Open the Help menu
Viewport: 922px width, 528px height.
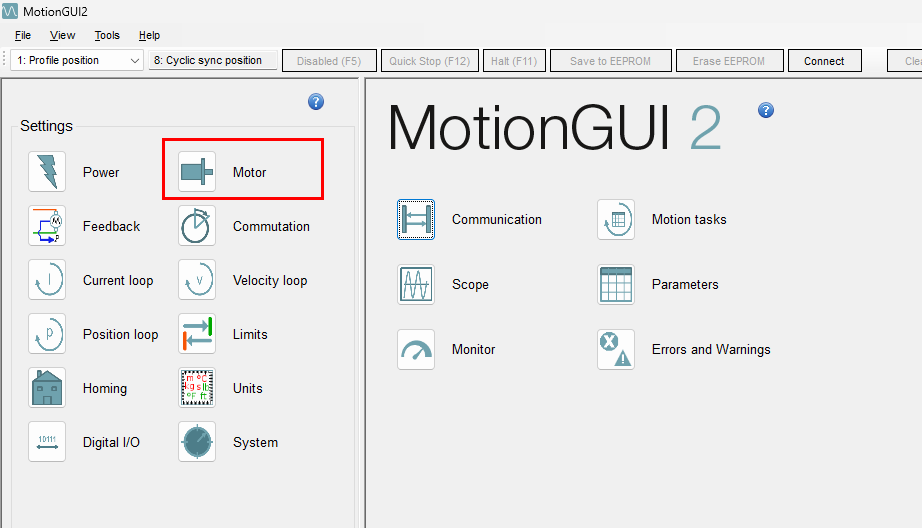point(149,35)
